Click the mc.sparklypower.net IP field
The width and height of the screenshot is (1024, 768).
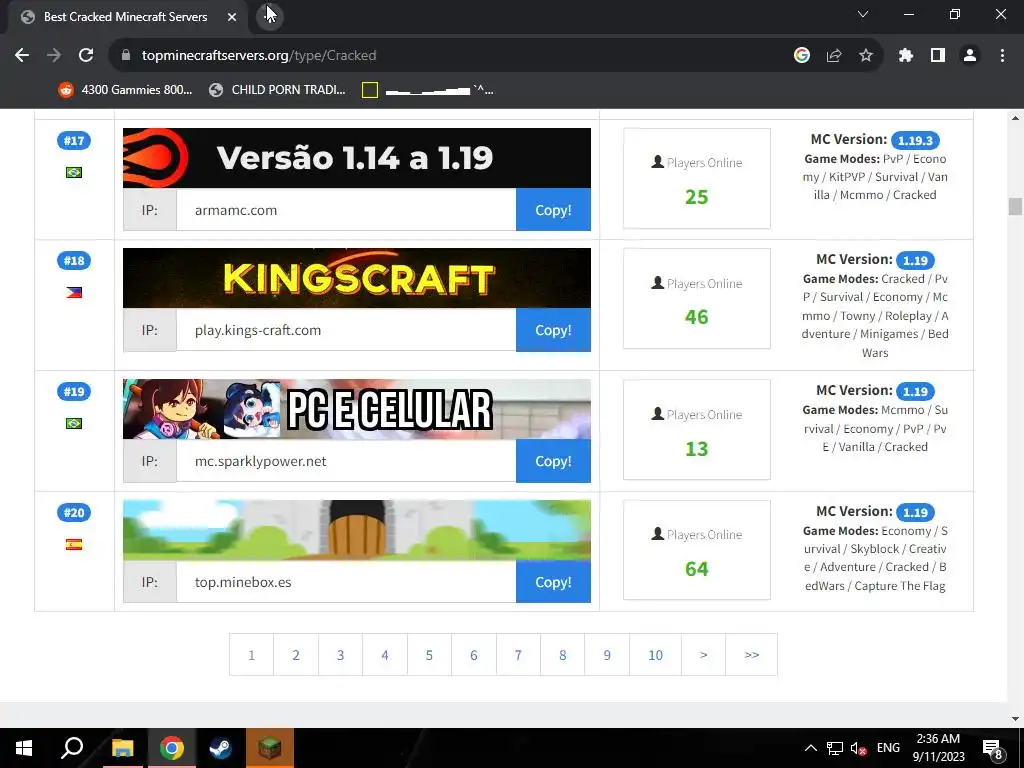point(346,461)
